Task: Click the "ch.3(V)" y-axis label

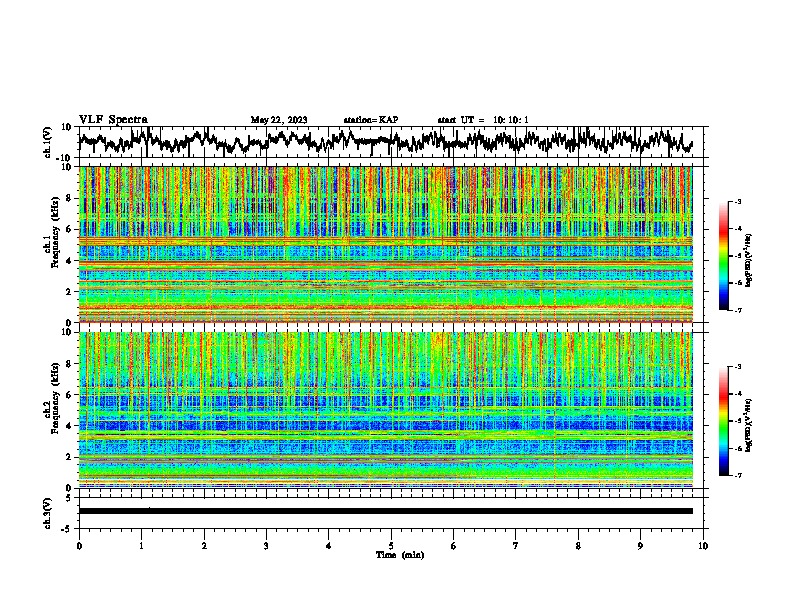Action: 48,513
